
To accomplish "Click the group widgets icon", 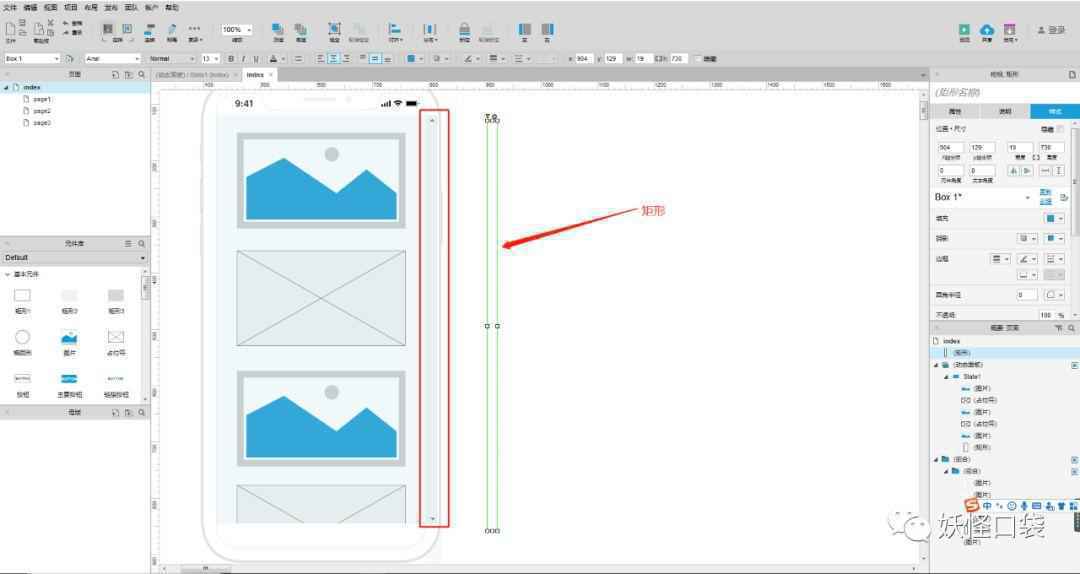I will pyautogui.click(x=334, y=29).
